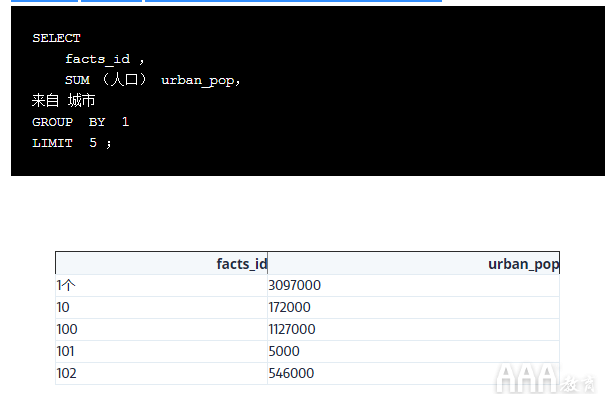Click the longest blue bar above code block
Image resolution: width=606 pixels, height=399 pixels.
[x=293, y=1]
